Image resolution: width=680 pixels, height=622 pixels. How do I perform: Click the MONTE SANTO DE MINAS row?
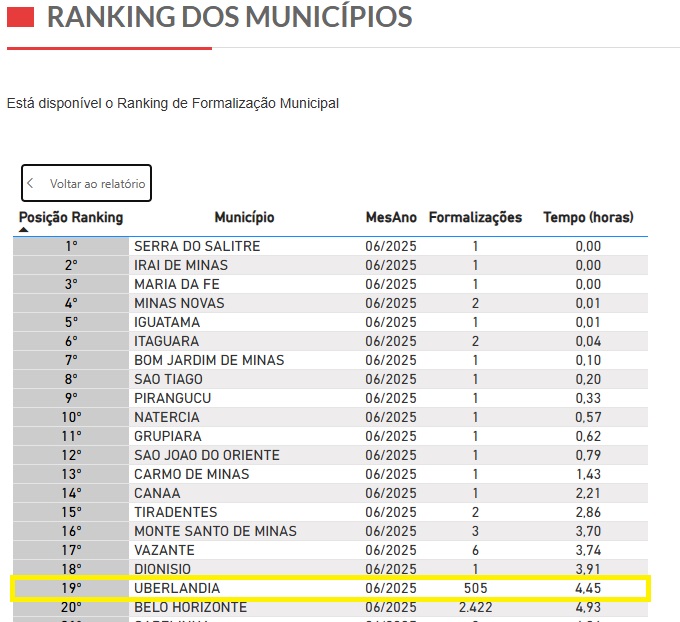tap(215, 531)
